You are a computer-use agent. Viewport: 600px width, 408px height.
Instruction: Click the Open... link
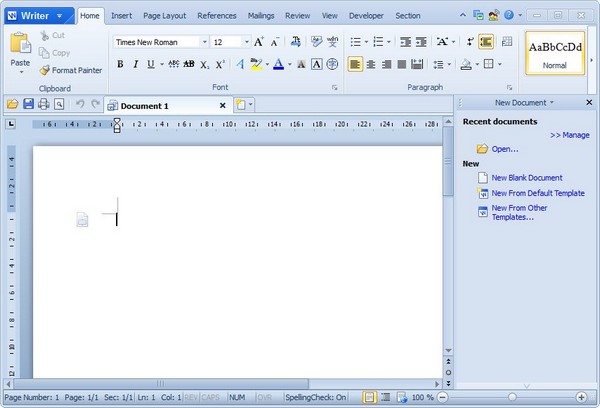505,149
